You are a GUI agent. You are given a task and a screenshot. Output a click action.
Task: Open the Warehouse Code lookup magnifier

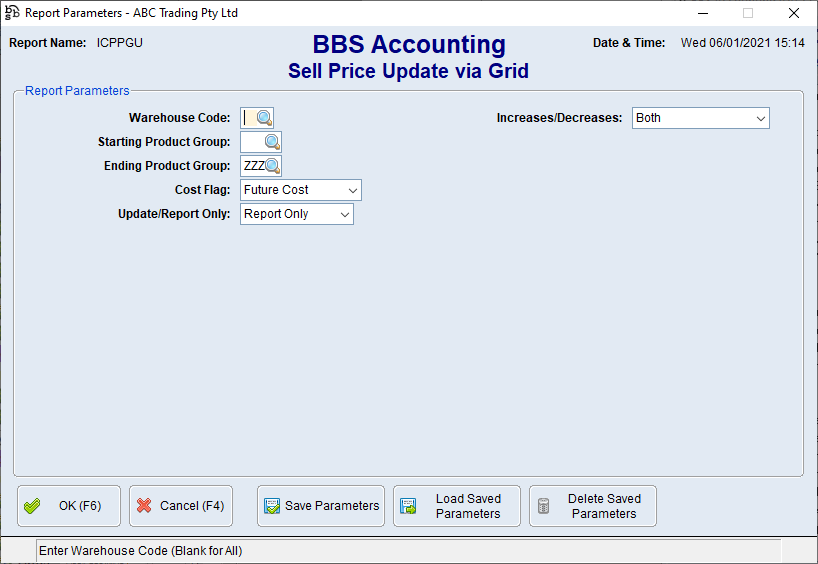point(264,118)
